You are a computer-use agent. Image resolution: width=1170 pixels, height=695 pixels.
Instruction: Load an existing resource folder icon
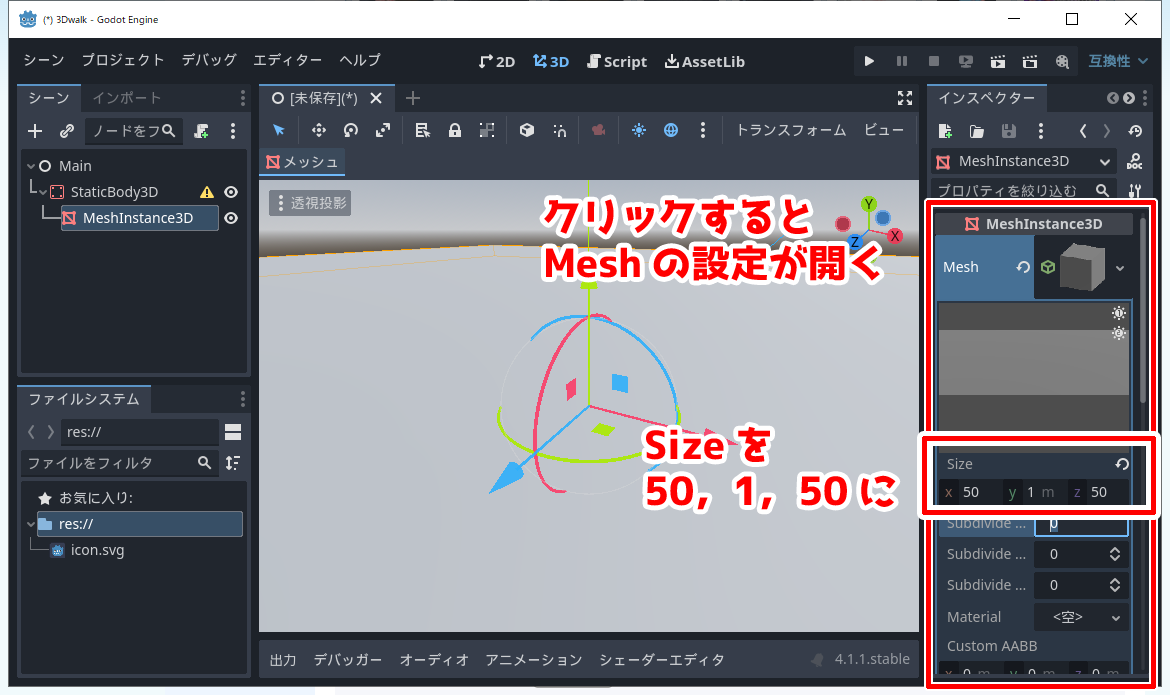pos(977,131)
